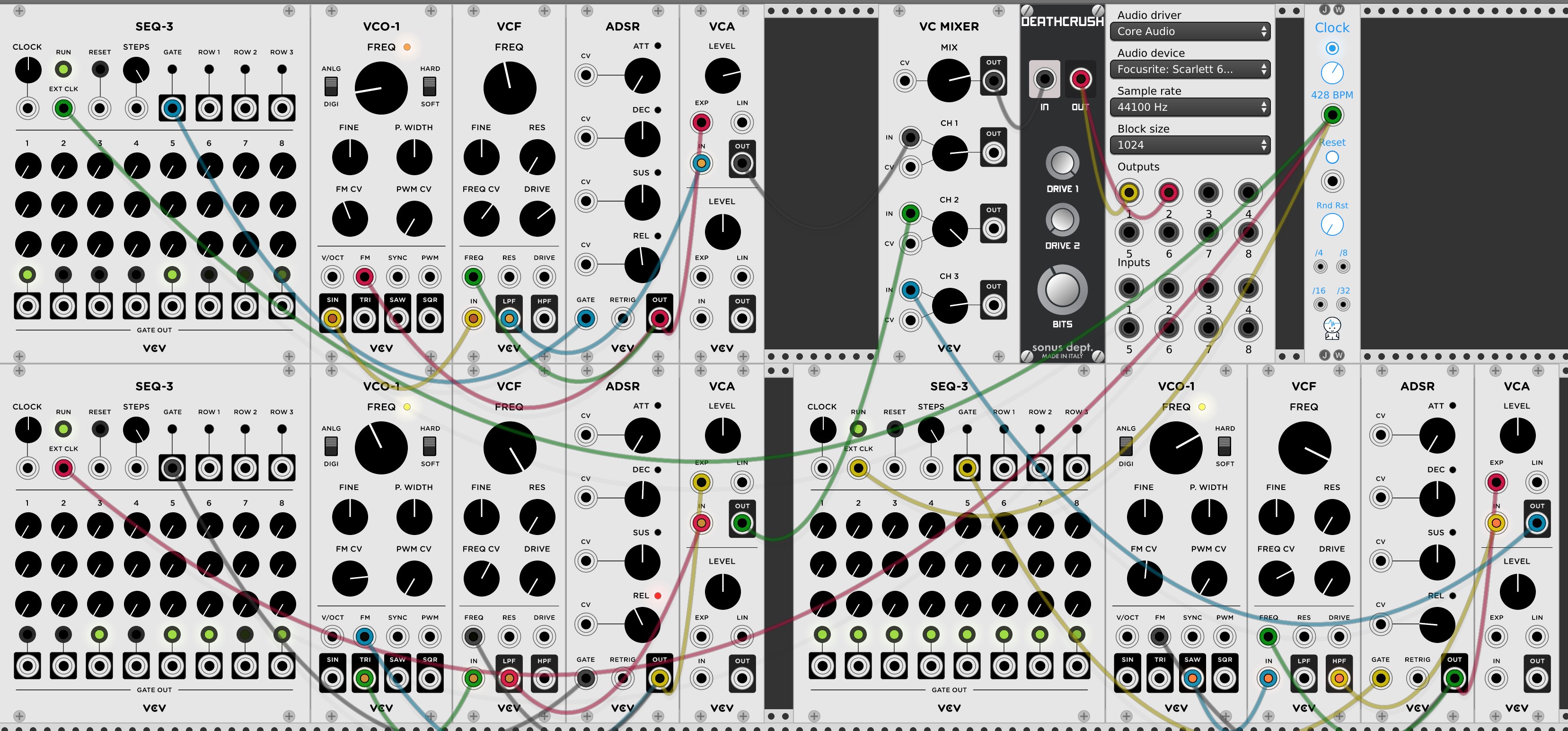The width and height of the screenshot is (1568, 731).
Task: Click the Clock module Reset button
Action: 1332,157
